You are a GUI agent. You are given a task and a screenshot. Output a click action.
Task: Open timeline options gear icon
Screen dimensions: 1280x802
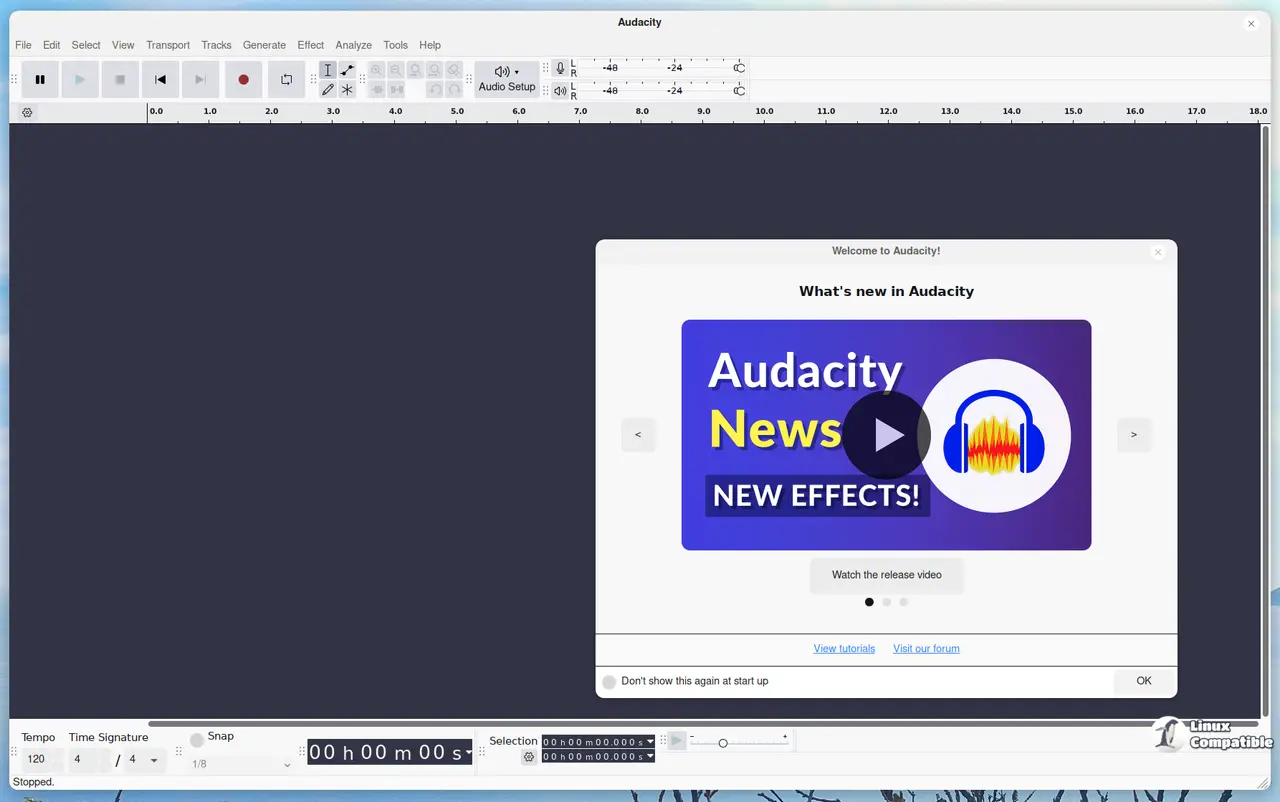pos(27,113)
